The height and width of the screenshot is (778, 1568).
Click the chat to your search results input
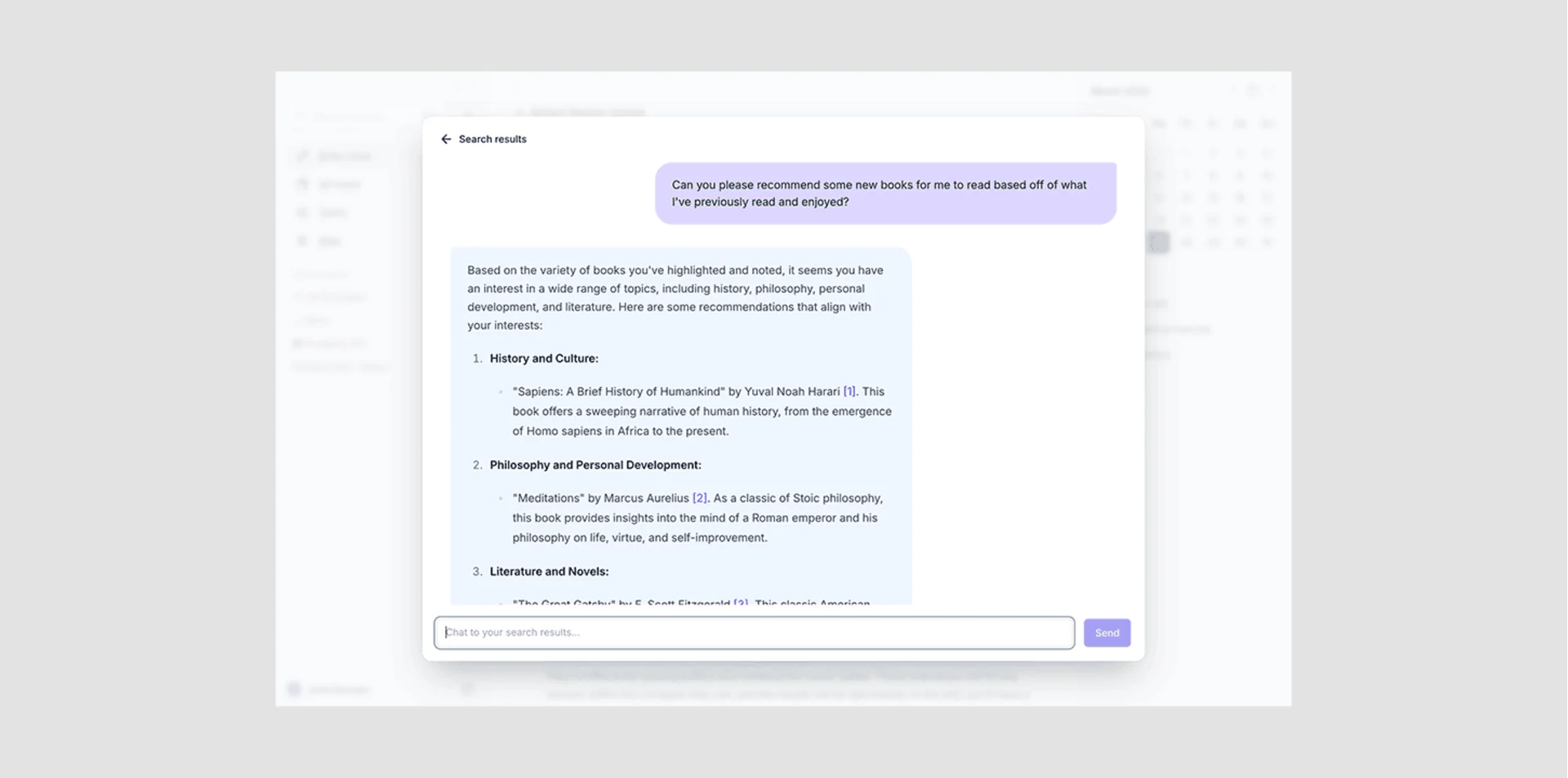tap(754, 632)
